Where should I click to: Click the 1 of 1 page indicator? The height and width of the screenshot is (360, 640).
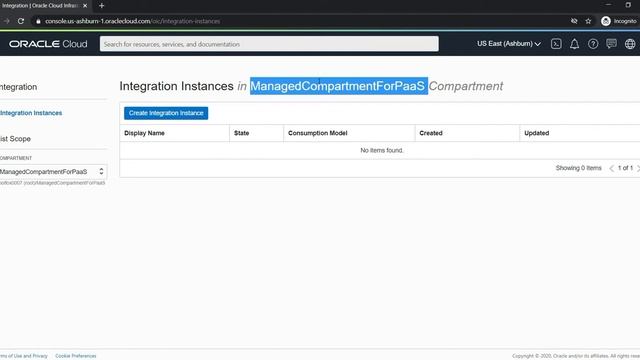625,168
